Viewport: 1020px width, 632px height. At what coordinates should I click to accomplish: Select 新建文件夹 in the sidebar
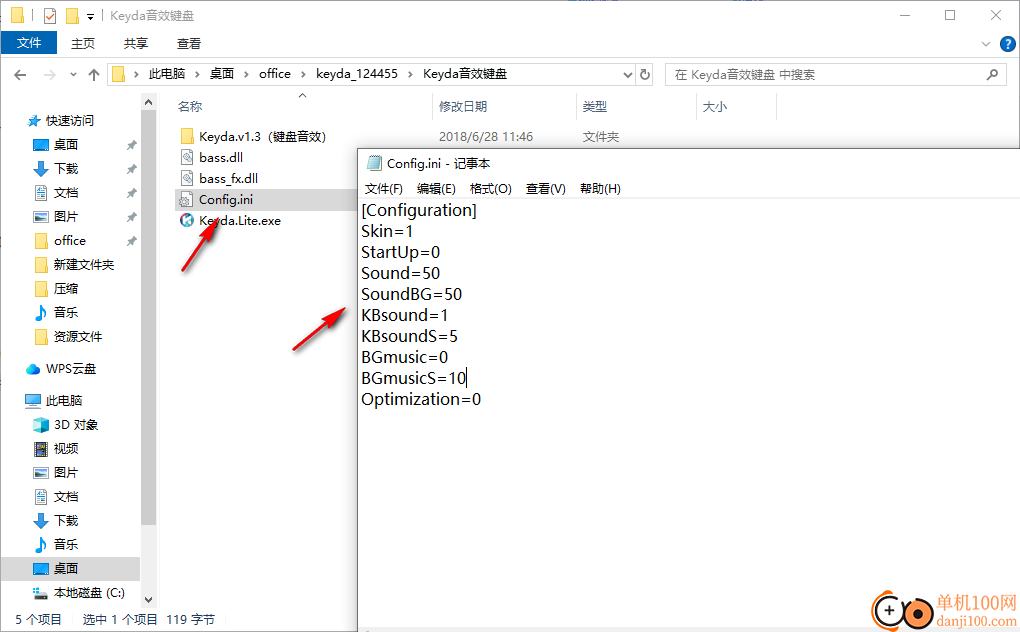(x=84, y=265)
